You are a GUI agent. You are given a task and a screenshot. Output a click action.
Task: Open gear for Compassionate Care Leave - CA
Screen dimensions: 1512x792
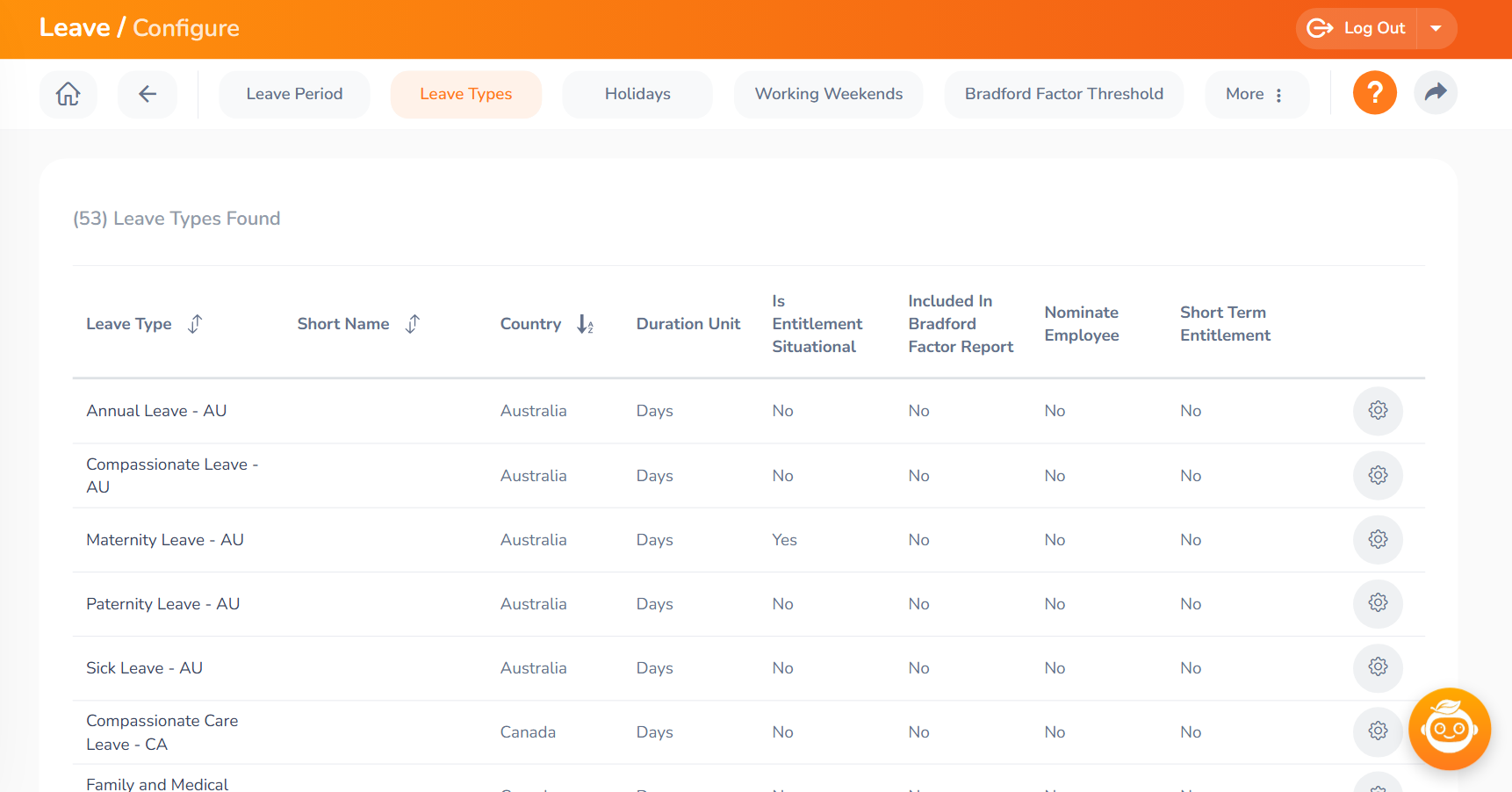pyautogui.click(x=1379, y=731)
